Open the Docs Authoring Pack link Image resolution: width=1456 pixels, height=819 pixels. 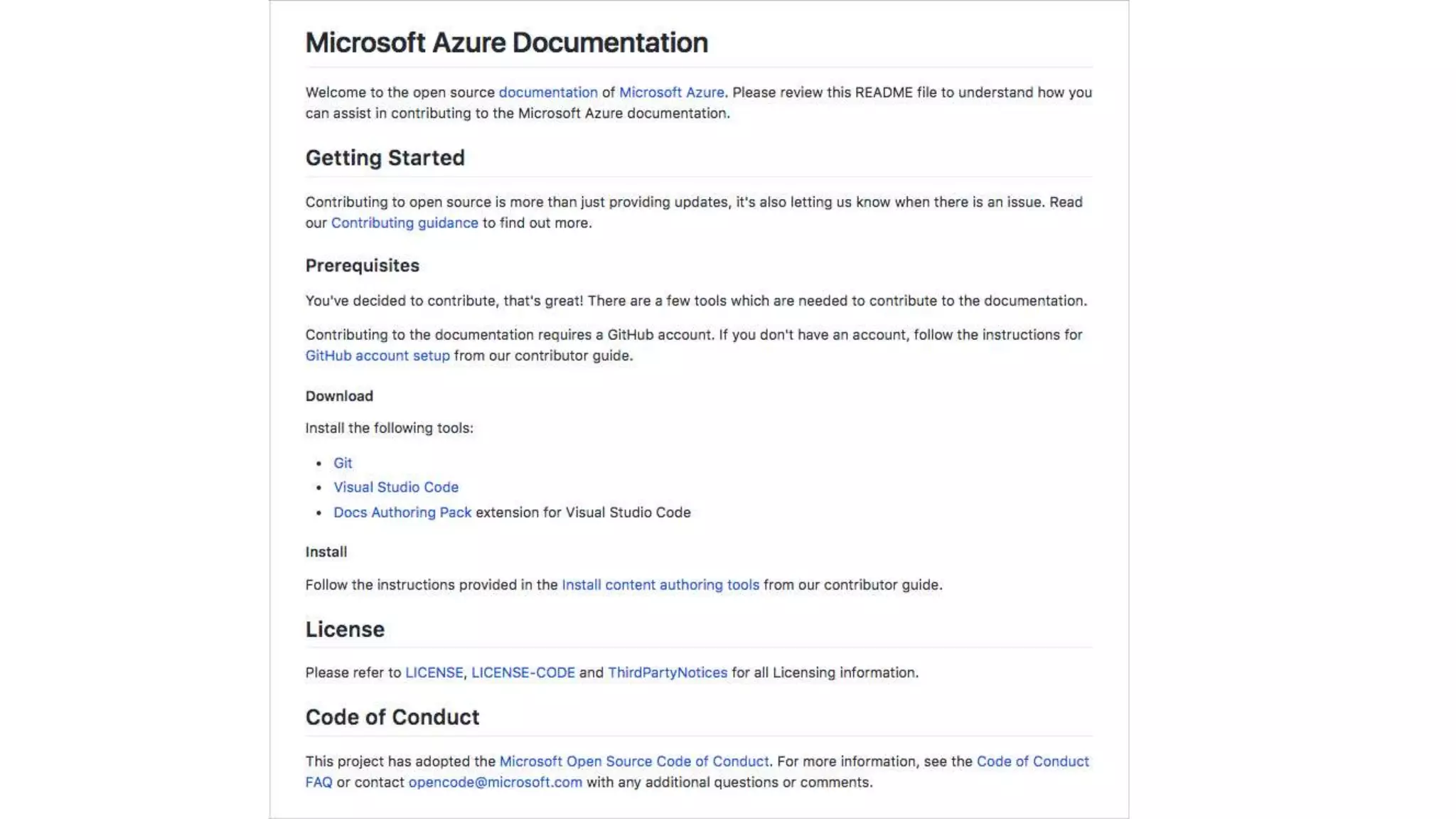coord(402,512)
